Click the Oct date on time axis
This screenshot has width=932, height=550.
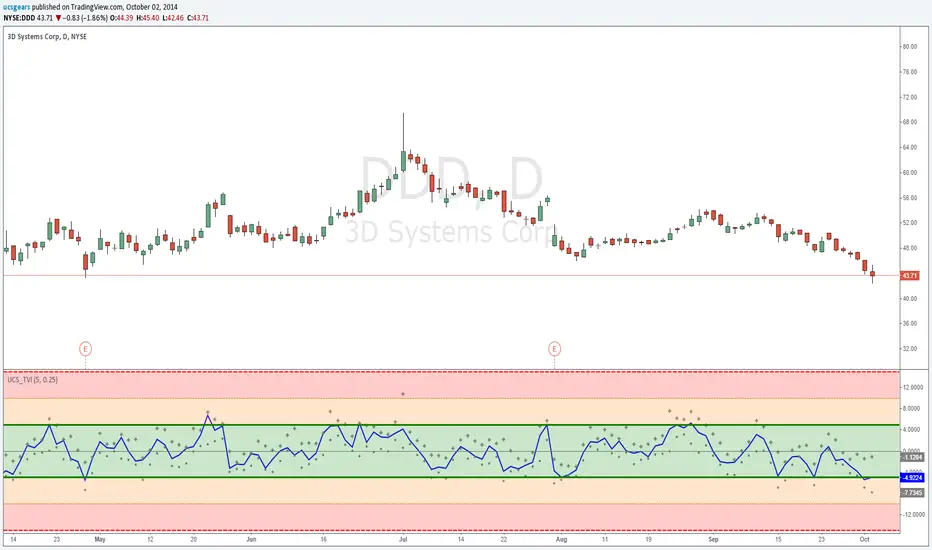click(x=865, y=539)
